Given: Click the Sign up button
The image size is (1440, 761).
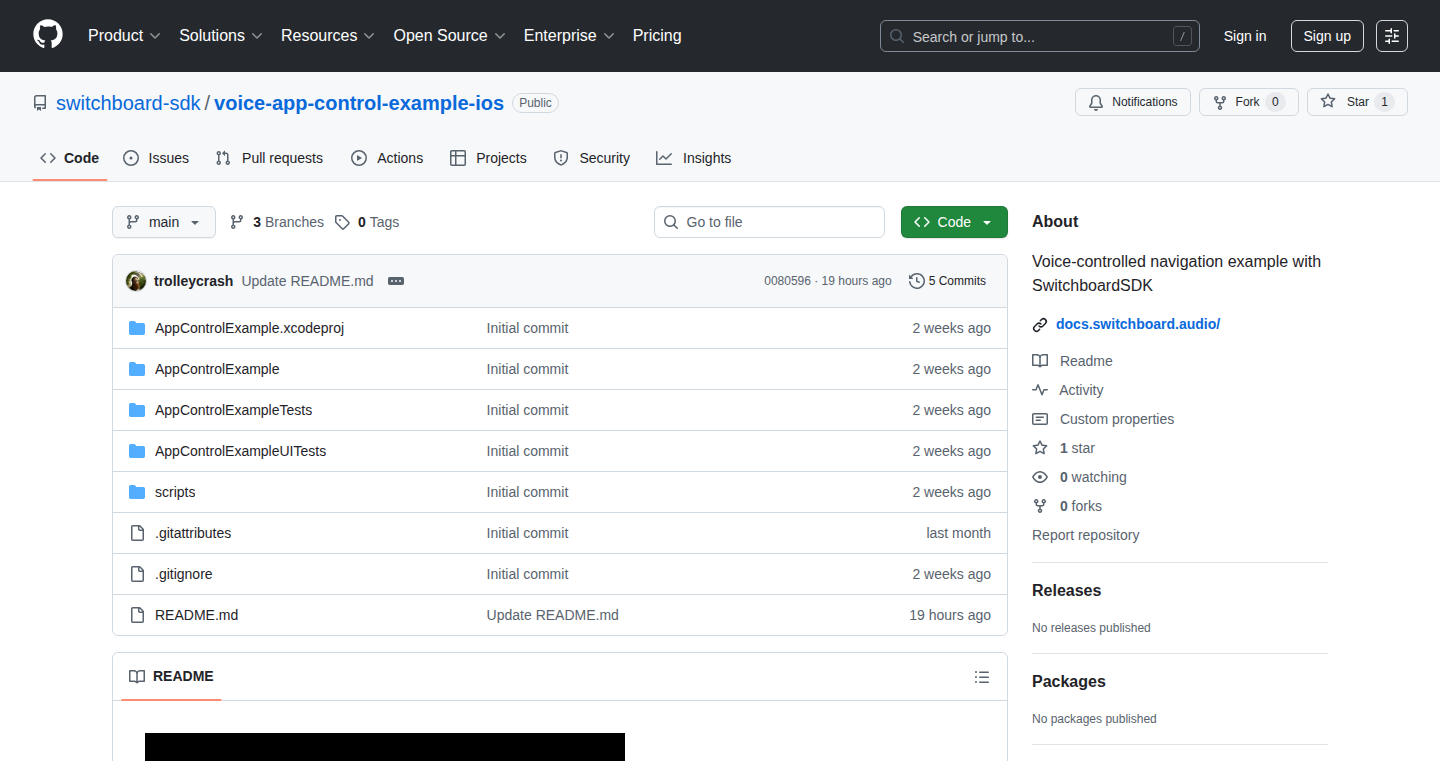Looking at the screenshot, I should [x=1327, y=36].
